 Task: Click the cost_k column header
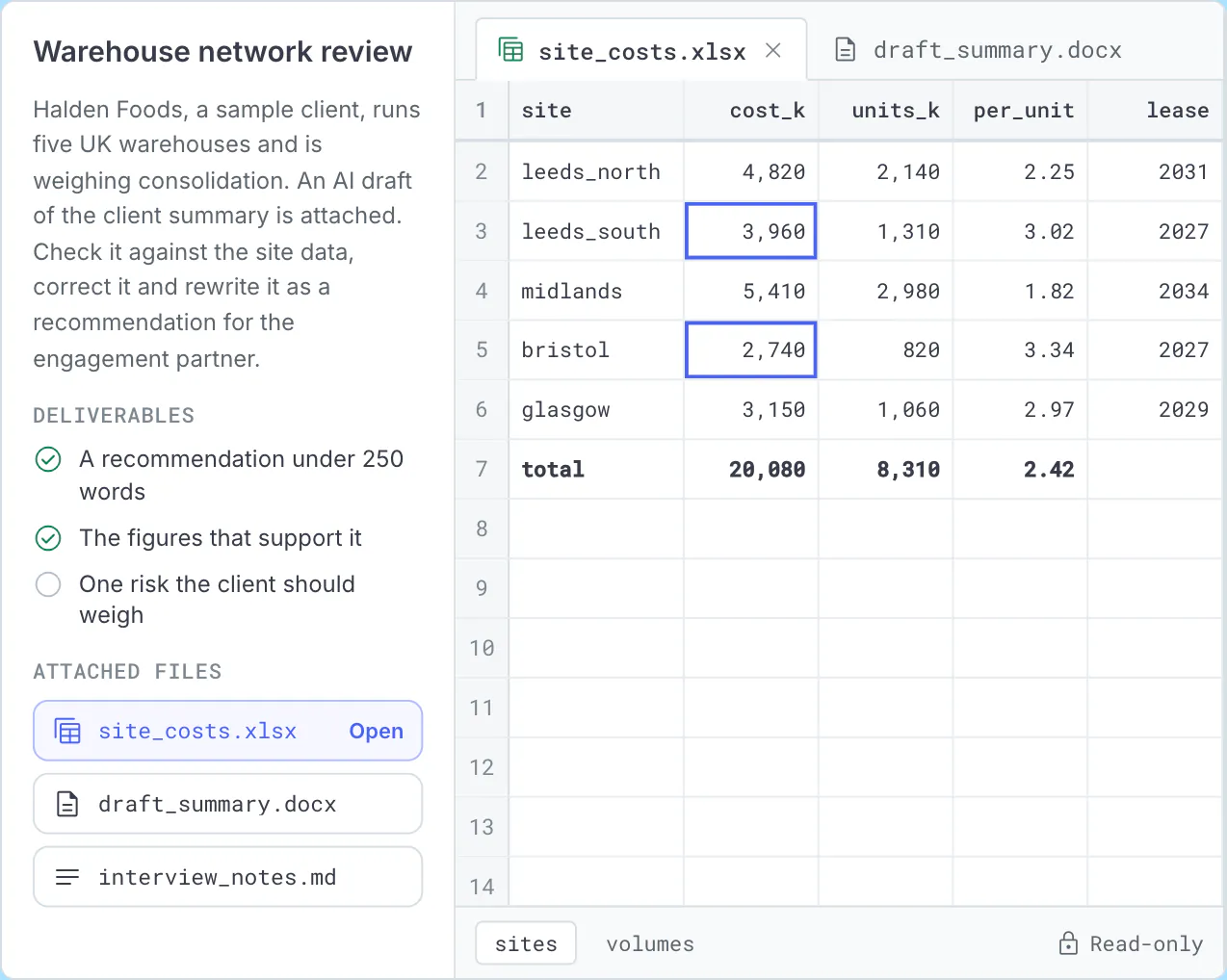[751, 111]
